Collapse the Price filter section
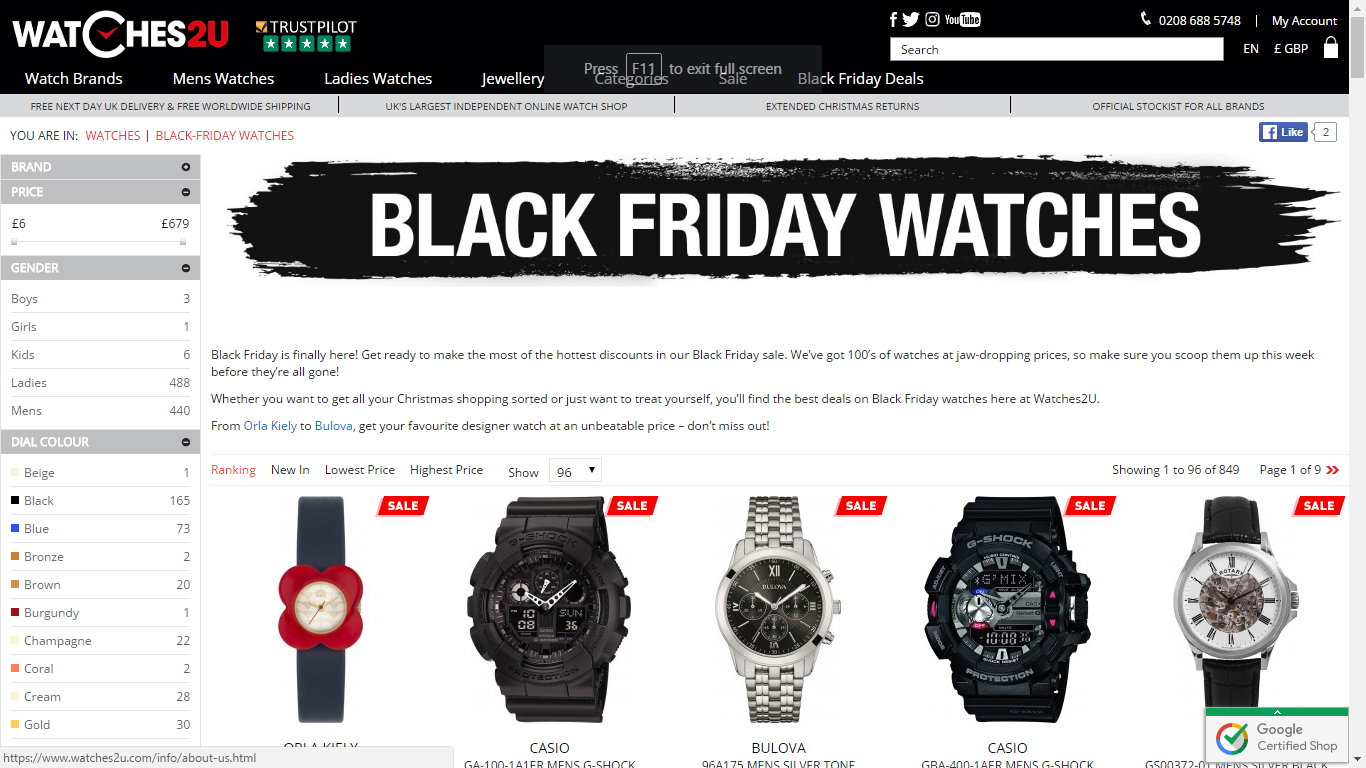 coord(100,192)
